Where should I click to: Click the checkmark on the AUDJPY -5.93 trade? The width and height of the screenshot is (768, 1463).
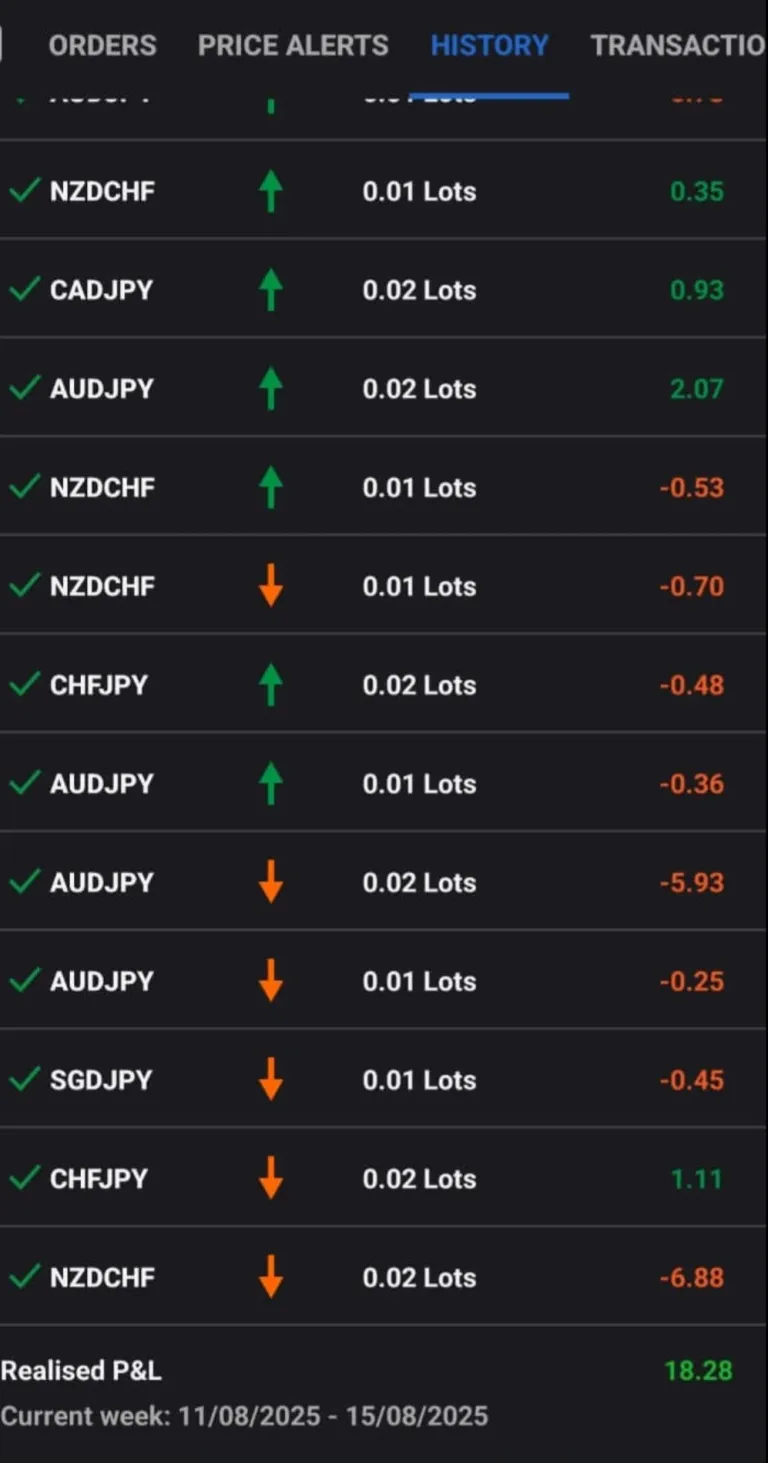[24, 882]
